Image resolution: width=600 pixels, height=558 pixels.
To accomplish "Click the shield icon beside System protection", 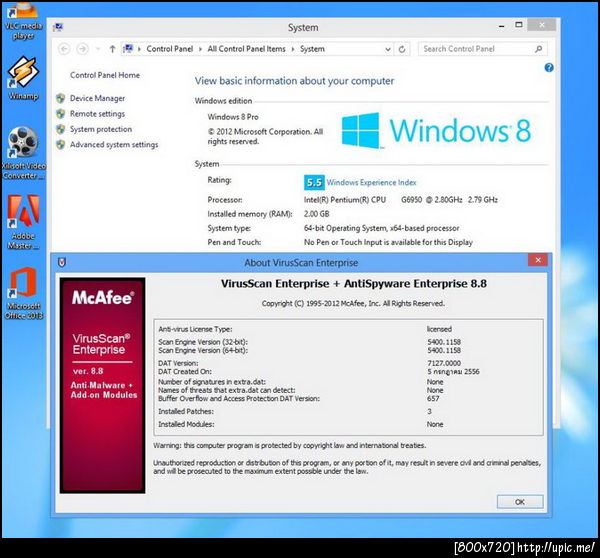I will click(60, 129).
